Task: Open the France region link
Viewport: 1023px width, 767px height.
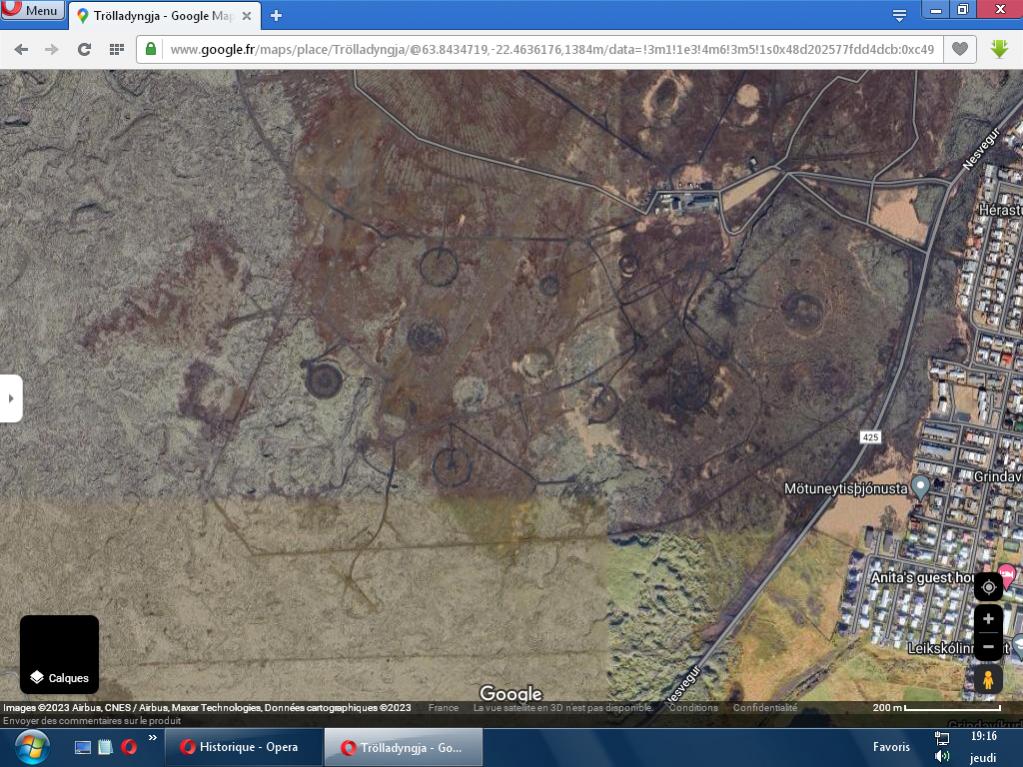Action: pyautogui.click(x=444, y=708)
